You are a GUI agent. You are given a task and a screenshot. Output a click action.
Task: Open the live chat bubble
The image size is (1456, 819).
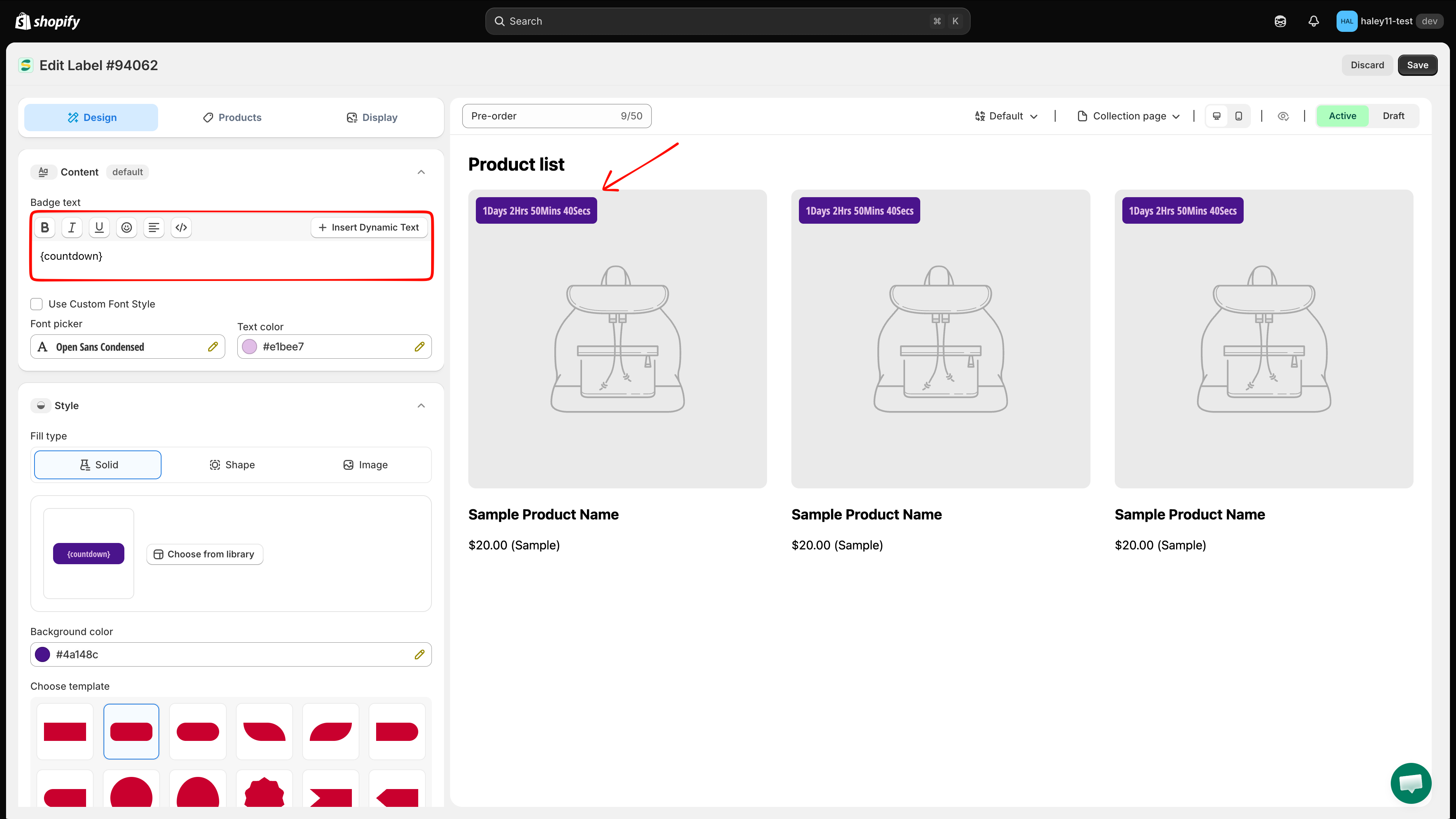click(x=1411, y=783)
